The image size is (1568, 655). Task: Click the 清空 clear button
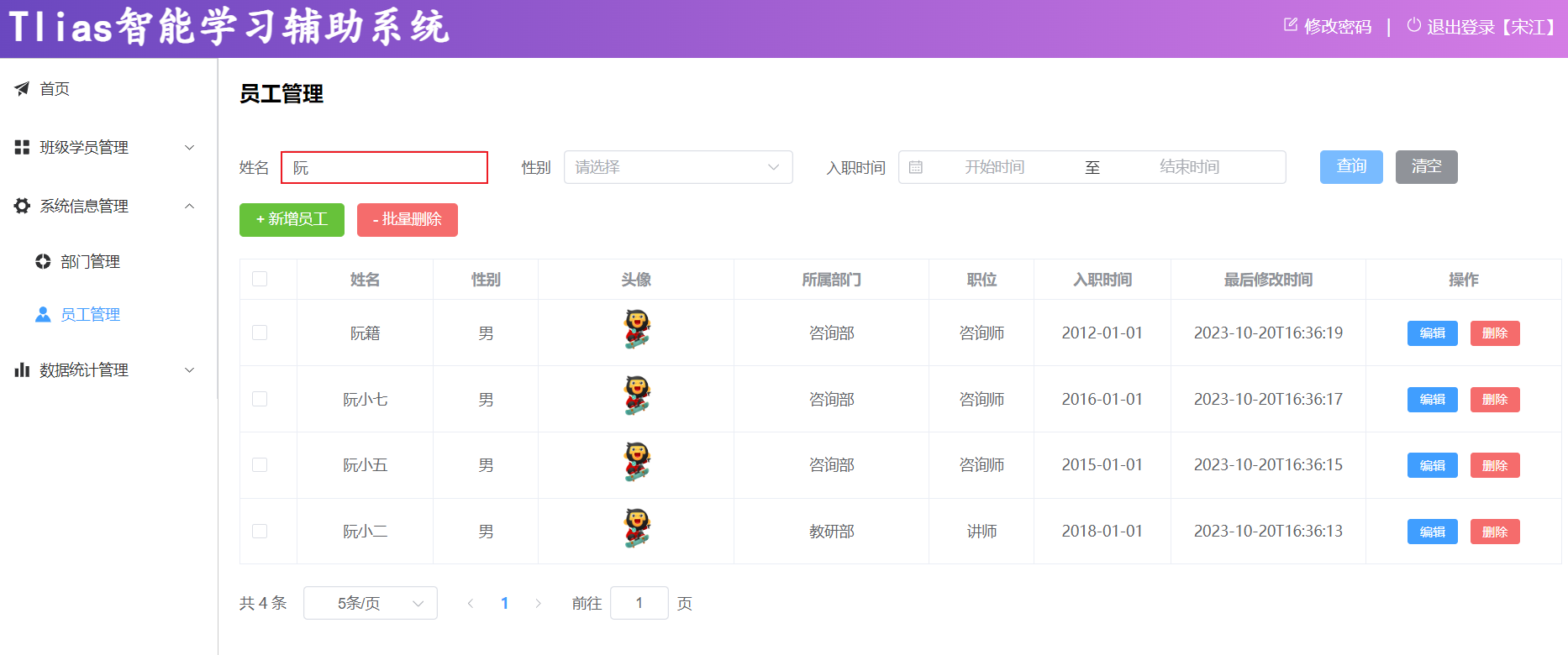(1427, 167)
